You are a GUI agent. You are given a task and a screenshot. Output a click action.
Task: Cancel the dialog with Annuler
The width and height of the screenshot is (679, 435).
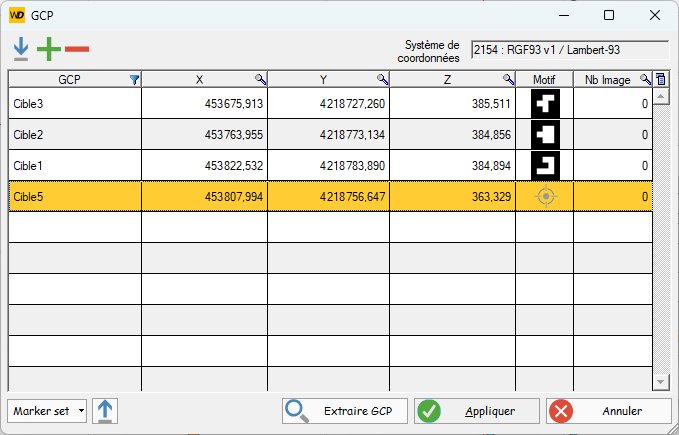coord(608,411)
